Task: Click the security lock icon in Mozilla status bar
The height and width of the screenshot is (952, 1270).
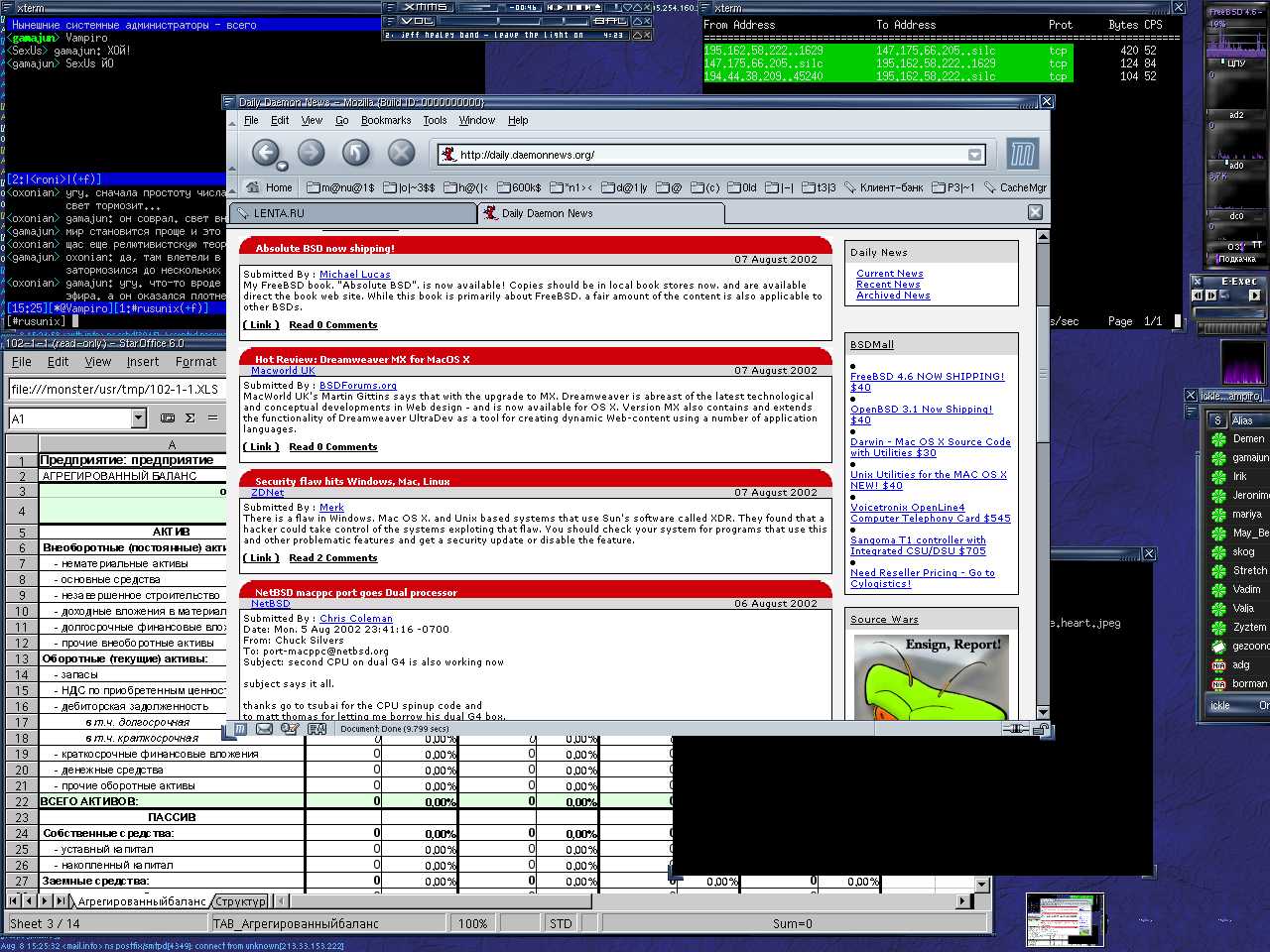Action: pos(1042,729)
